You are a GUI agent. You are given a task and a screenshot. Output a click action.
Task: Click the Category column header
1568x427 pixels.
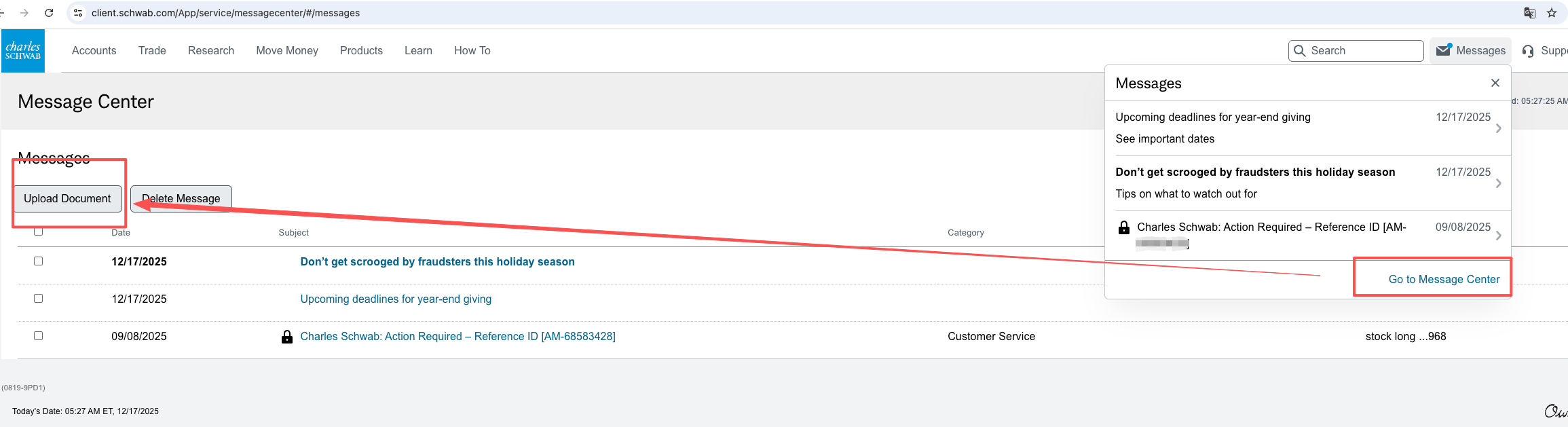(x=965, y=232)
